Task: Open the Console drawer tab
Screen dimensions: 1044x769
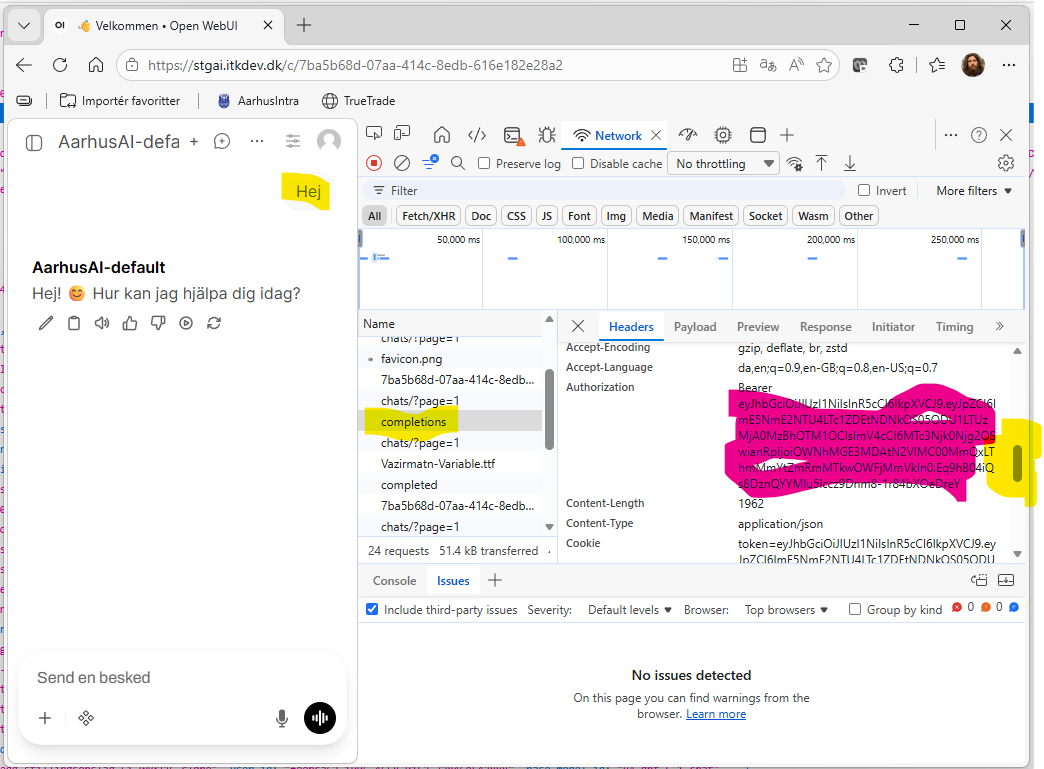Action: [x=394, y=581]
